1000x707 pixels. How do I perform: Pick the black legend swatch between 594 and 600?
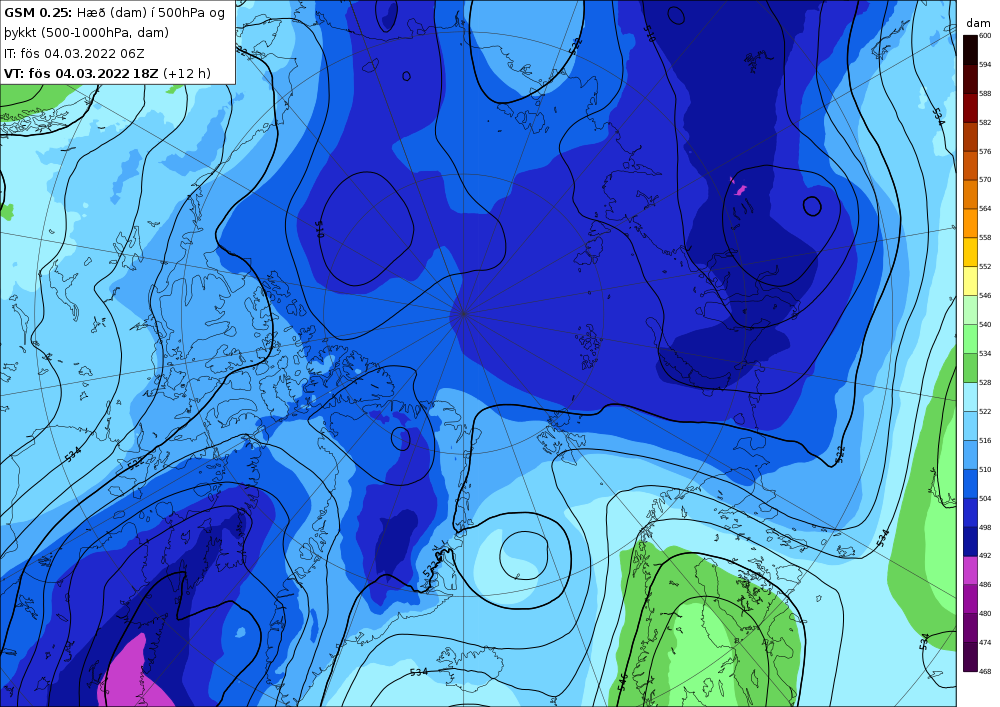click(970, 50)
